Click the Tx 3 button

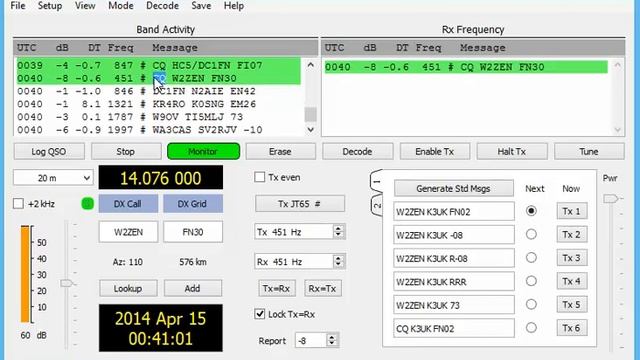[572, 258]
